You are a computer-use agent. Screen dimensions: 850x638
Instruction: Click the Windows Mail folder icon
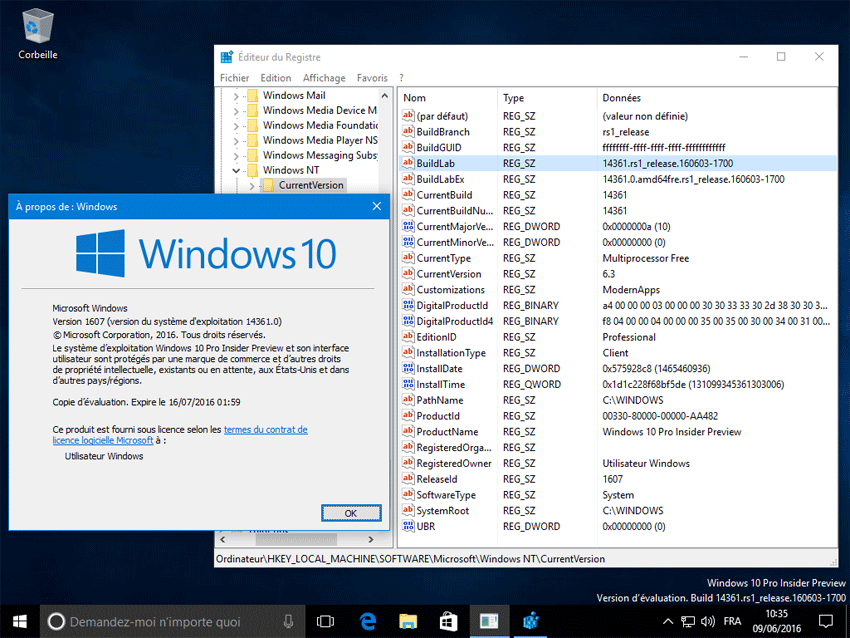252,96
